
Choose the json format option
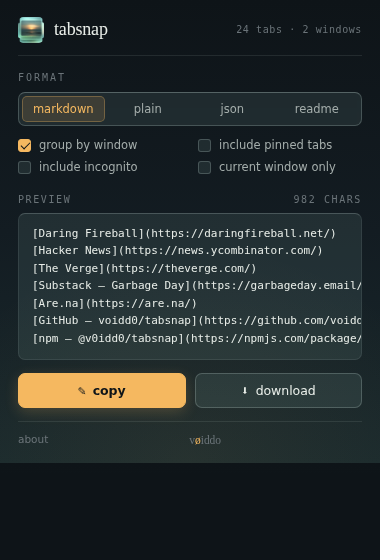tap(232, 109)
